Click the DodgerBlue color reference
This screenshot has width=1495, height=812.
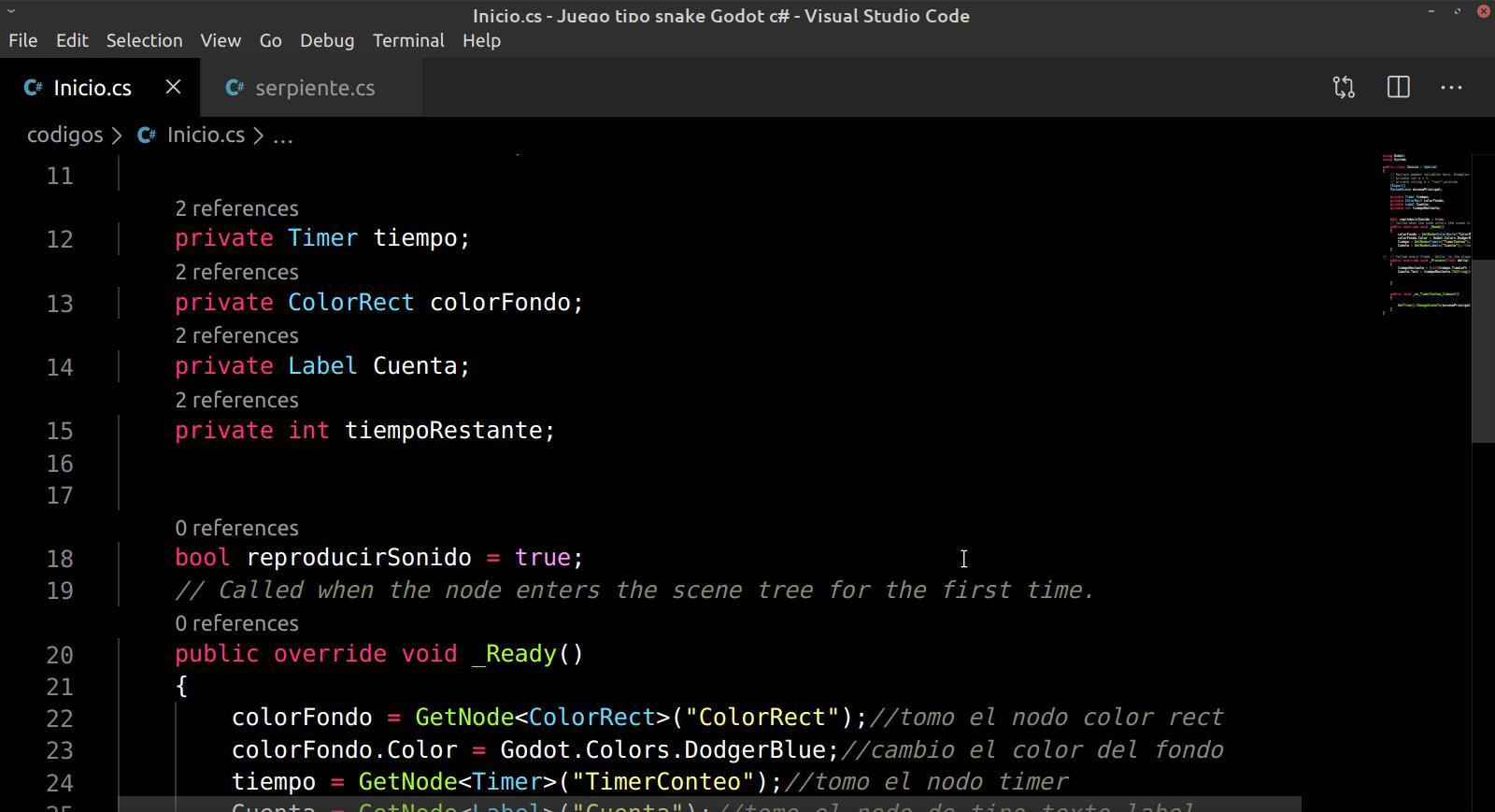[x=756, y=750]
